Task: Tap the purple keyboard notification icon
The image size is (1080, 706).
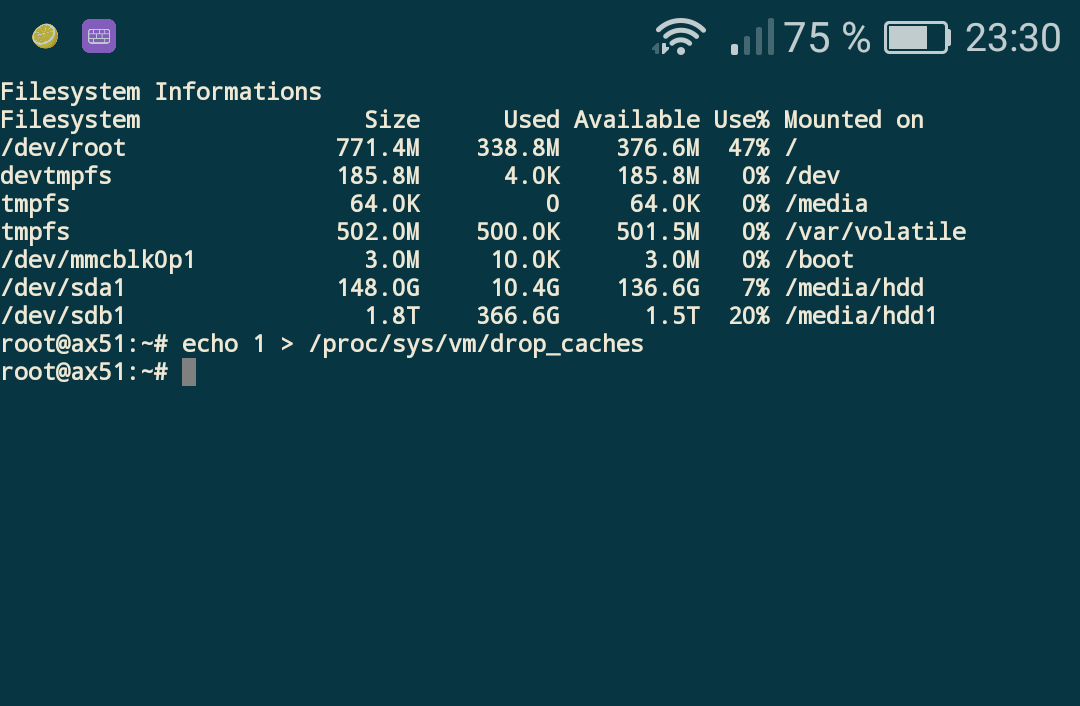Action: (99, 37)
